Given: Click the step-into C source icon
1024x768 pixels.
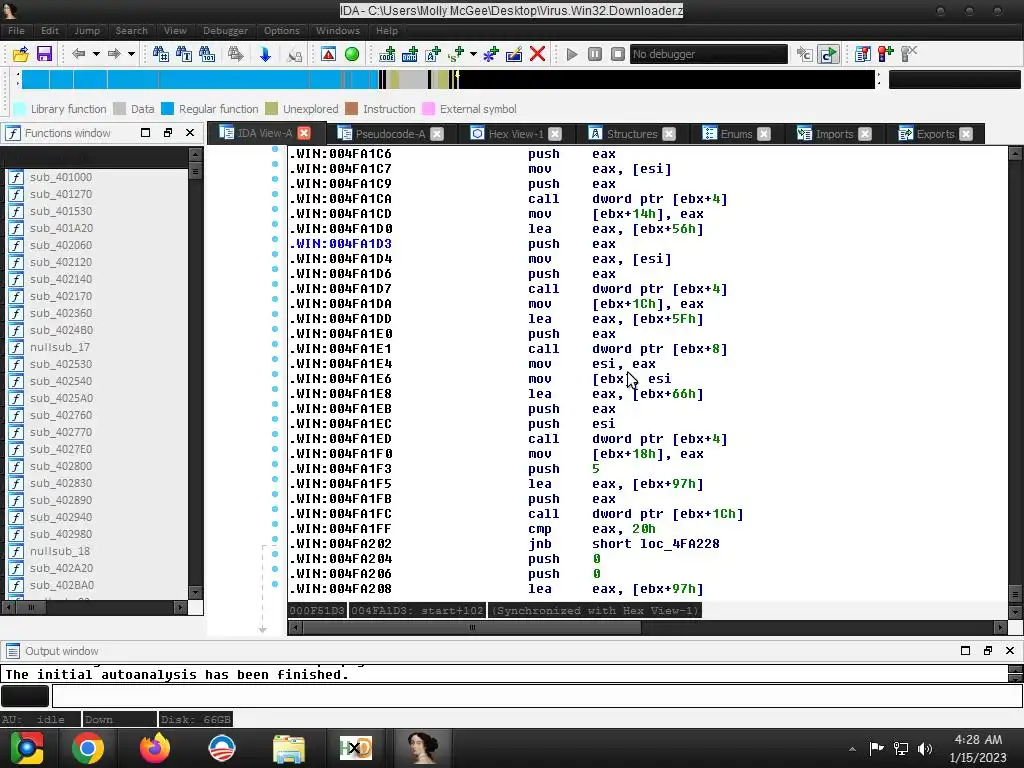Looking at the screenshot, I should click(x=805, y=54).
